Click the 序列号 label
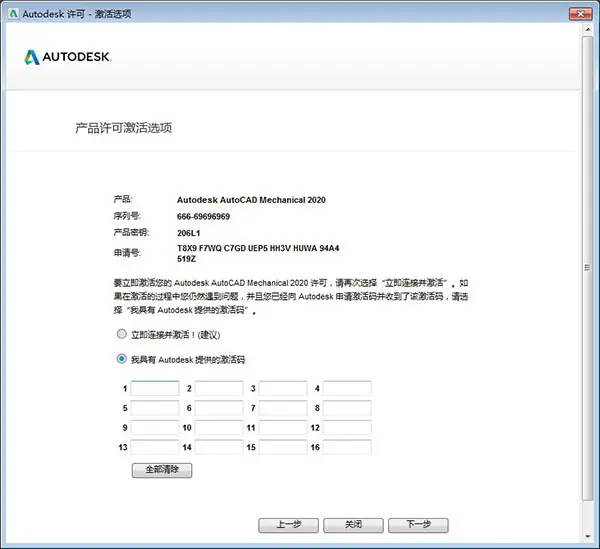 pos(127,216)
